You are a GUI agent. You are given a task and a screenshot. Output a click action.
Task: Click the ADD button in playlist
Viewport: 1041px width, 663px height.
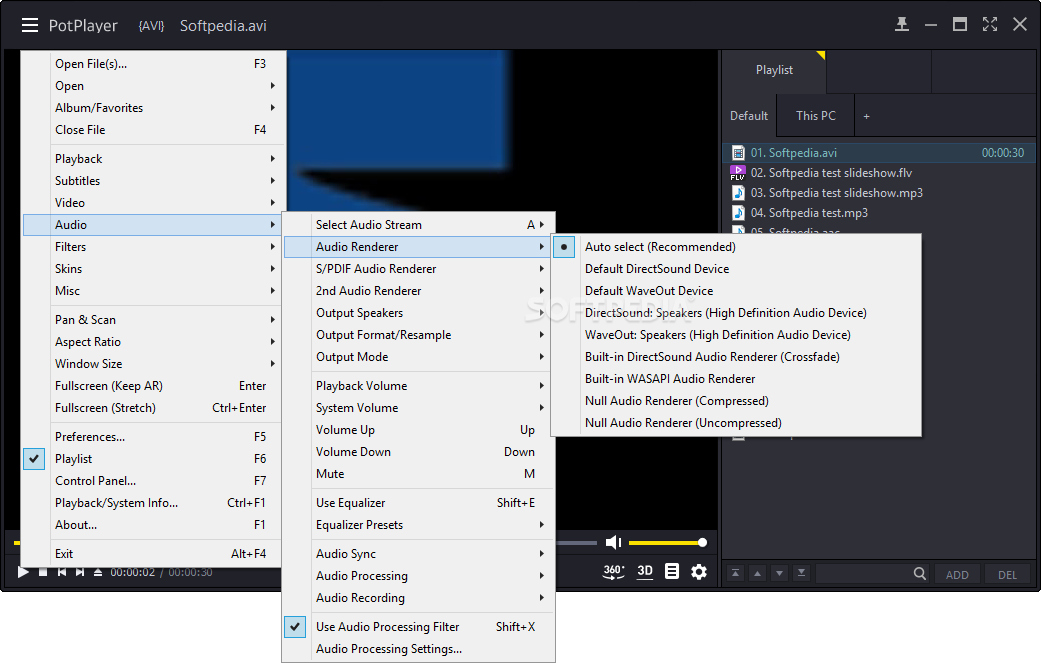click(x=957, y=575)
